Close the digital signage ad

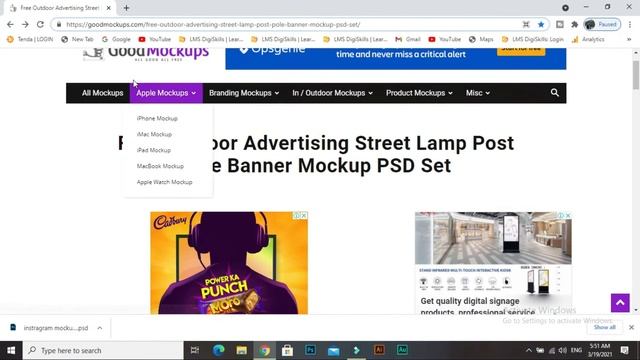click(568, 215)
